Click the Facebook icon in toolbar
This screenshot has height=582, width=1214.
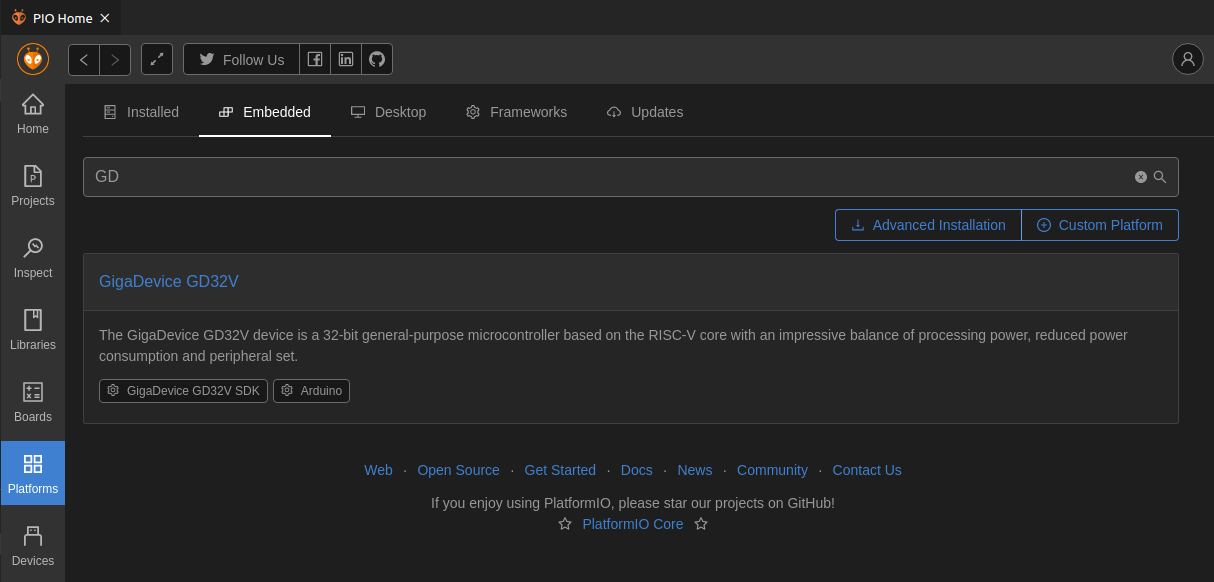pos(315,59)
